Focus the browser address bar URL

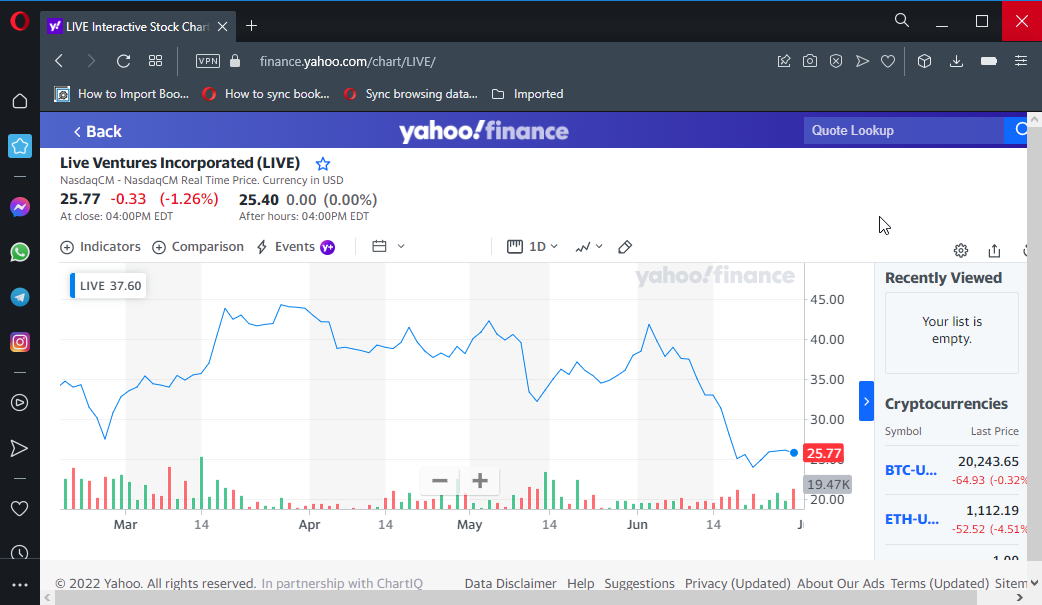point(348,61)
